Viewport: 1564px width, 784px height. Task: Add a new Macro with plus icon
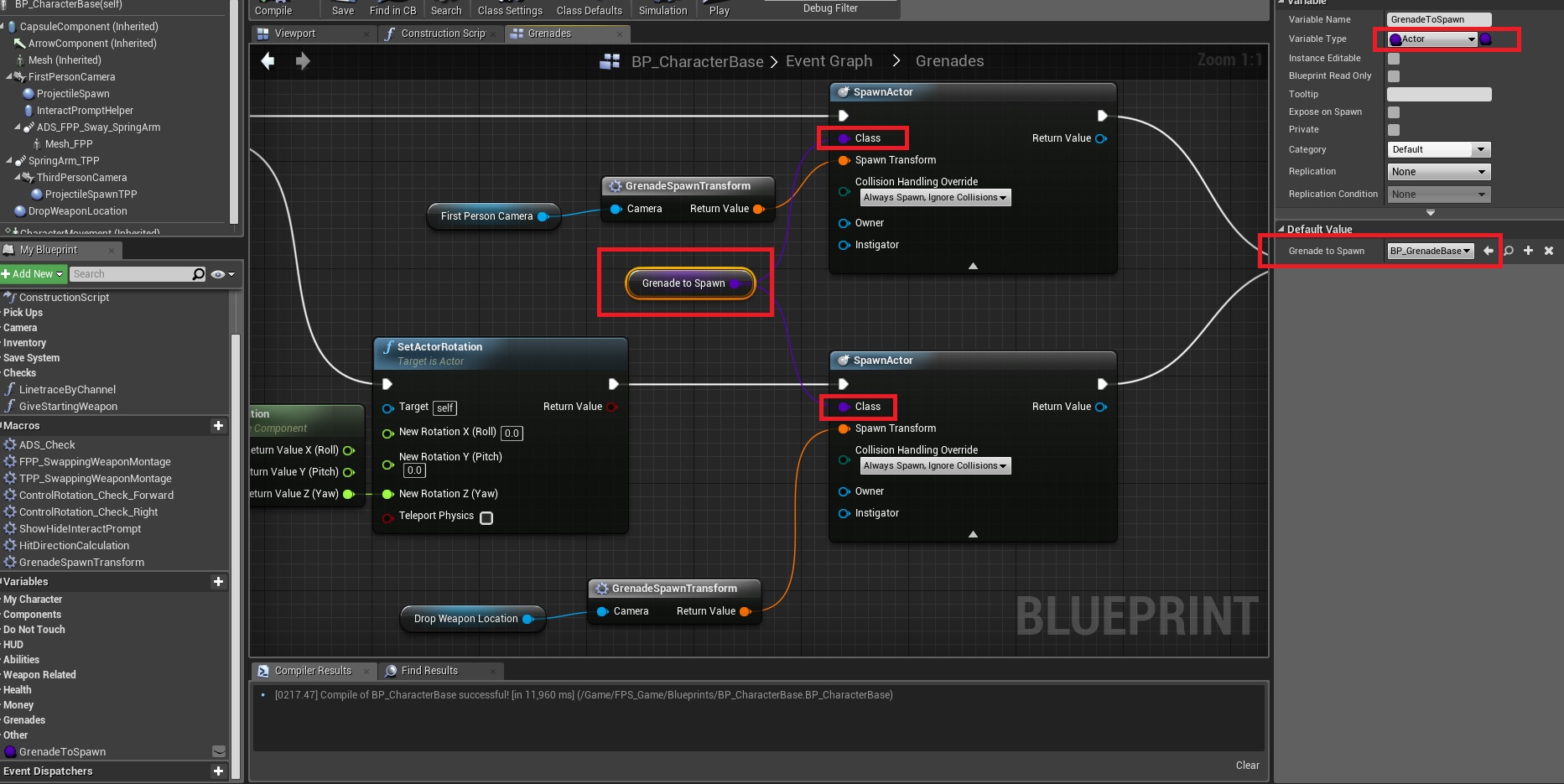pyautogui.click(x=218, y=426)
